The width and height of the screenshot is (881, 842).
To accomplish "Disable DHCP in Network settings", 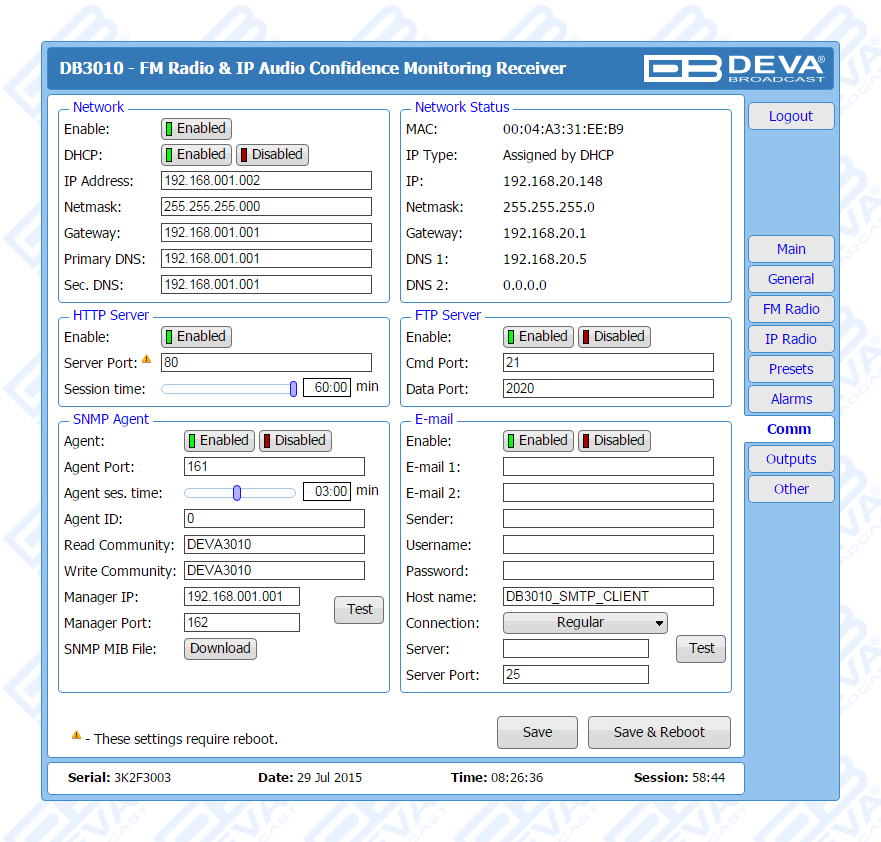I will tap(272, 155).
